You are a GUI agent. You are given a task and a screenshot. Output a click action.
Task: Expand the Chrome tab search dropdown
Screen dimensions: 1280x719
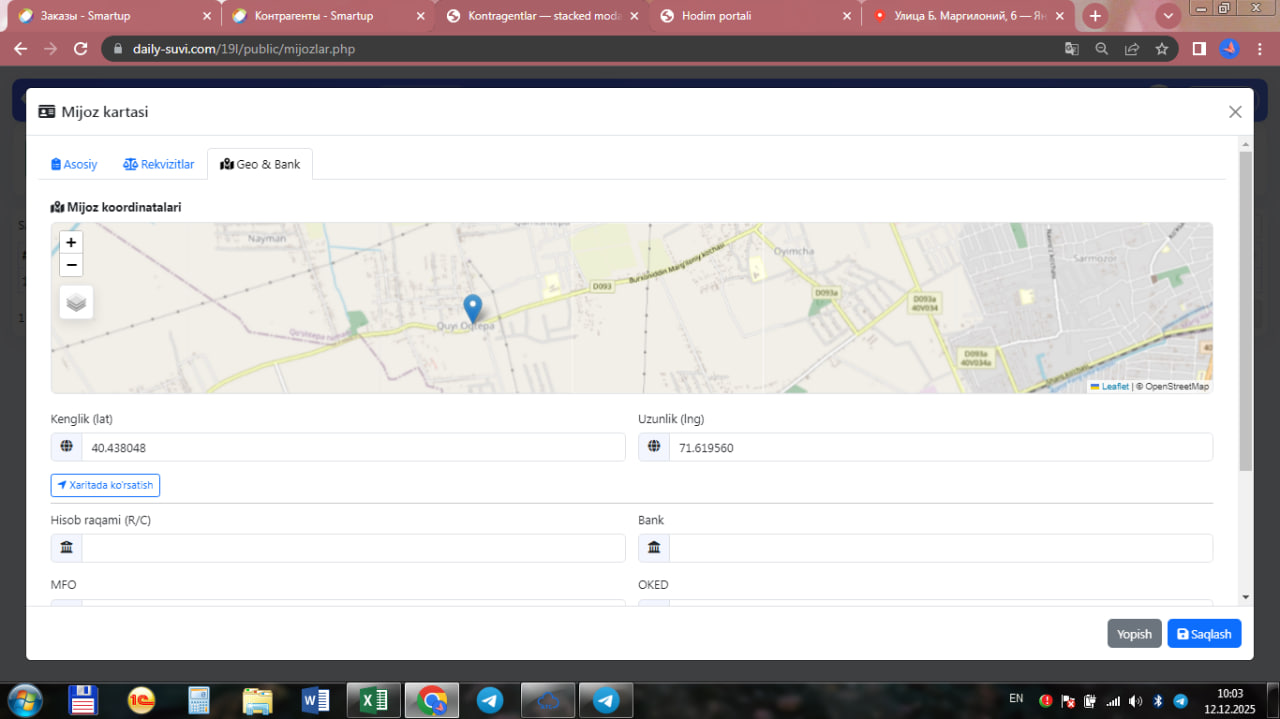1168,16
